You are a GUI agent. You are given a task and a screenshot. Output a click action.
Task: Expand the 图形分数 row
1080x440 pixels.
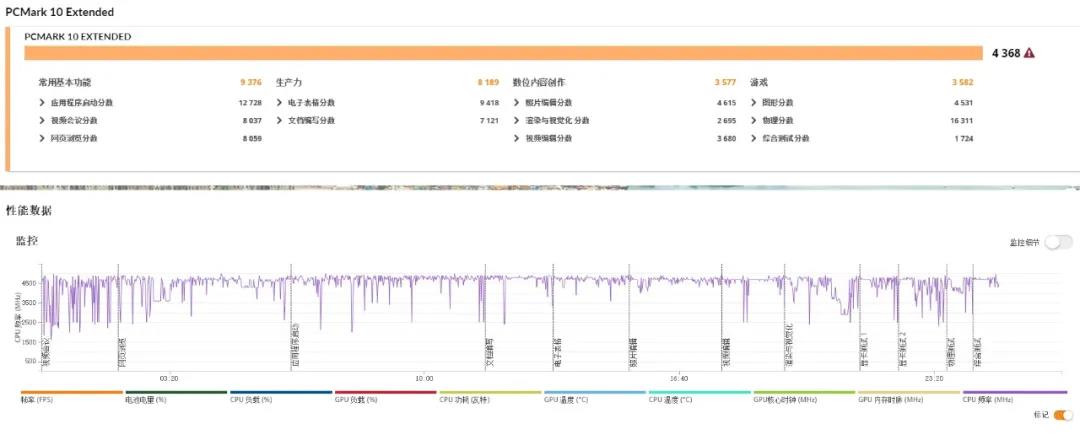(755, 103)
